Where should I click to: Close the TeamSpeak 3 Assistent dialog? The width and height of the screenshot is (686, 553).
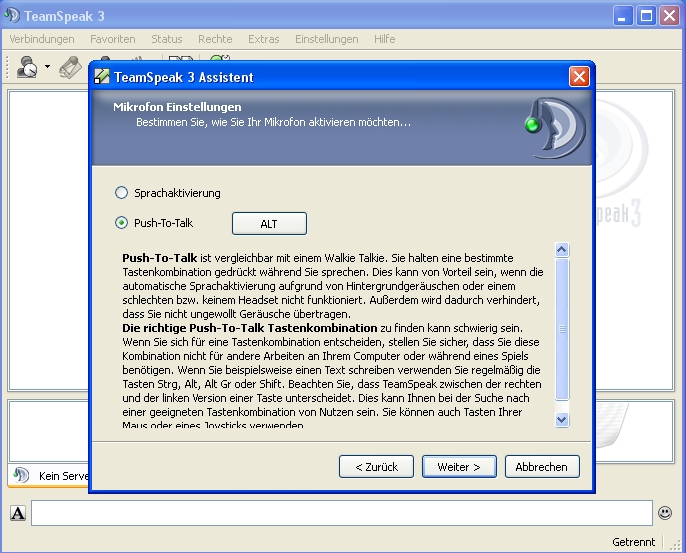[x=579, y=77]
